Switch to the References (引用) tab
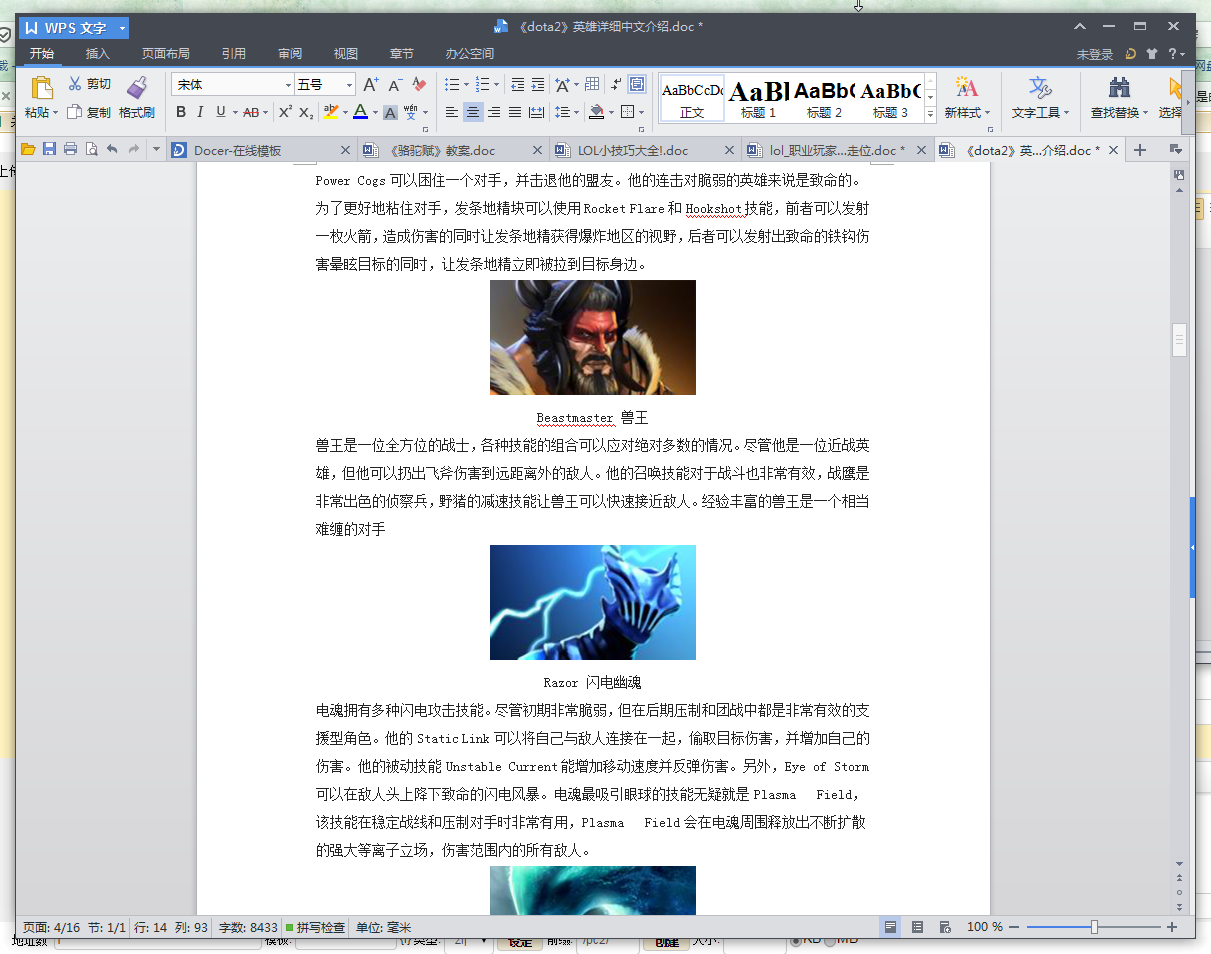This screenshot has height=954, width=1211. coord(234,54)
